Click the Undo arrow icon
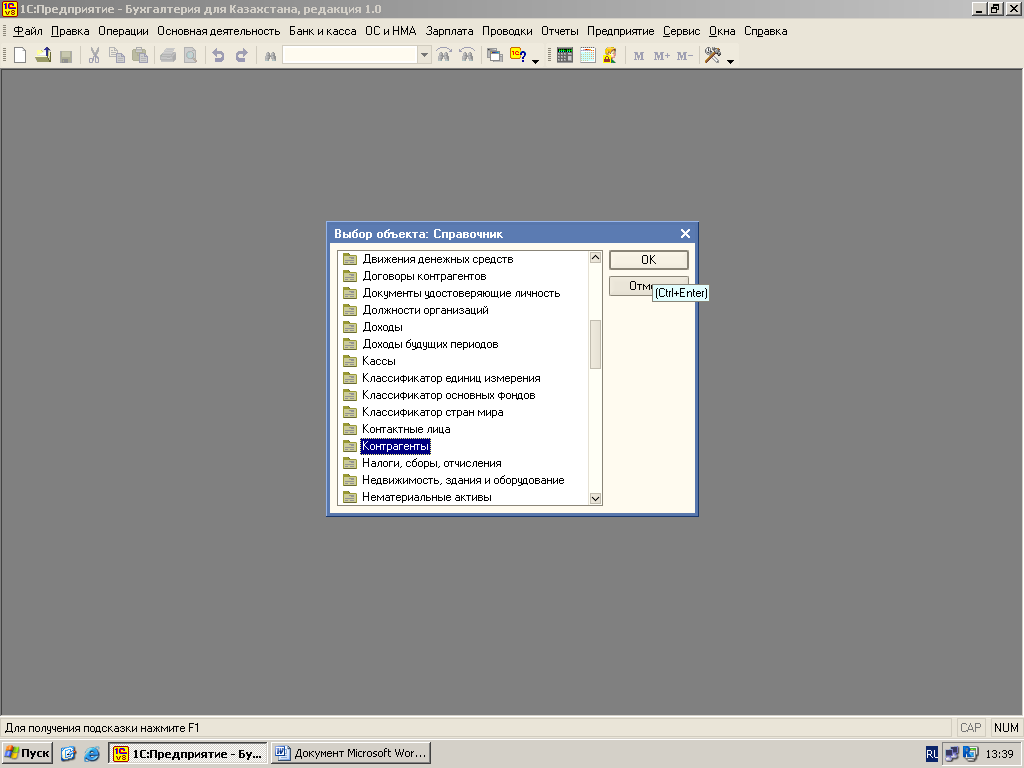The width and height of the screenshot is (1024, 768). pyautogui.click(x=218, y=56)
